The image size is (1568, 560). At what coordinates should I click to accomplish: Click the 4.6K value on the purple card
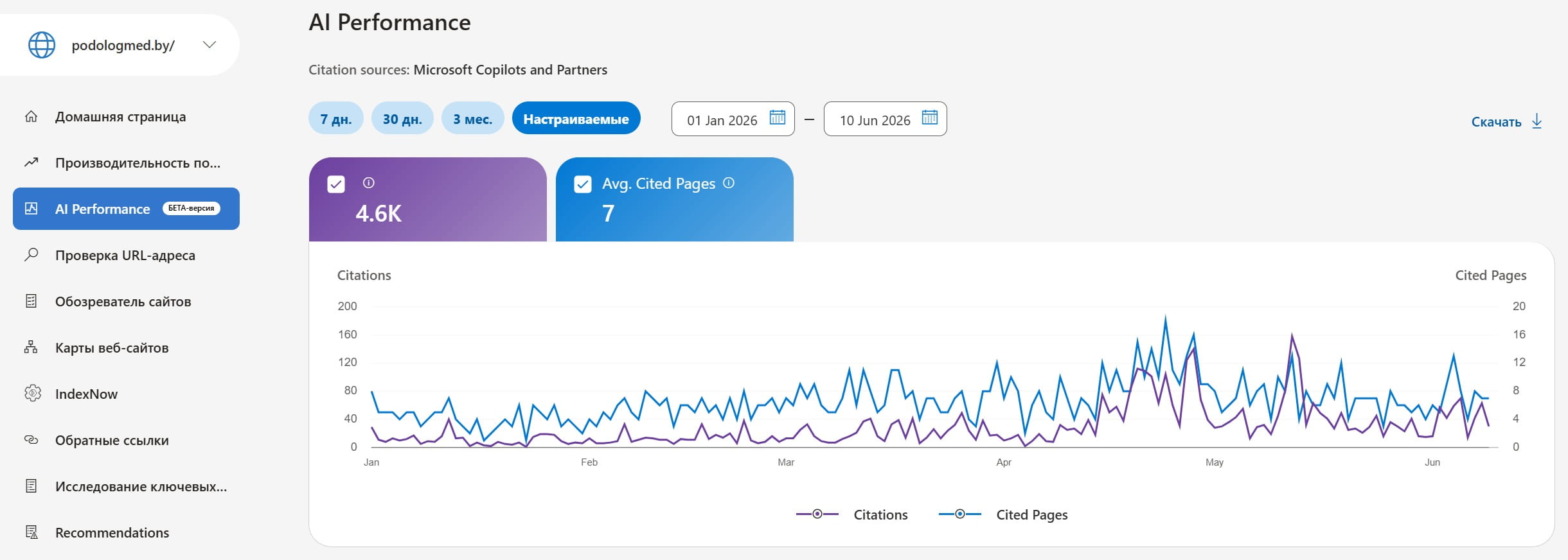[379, 213]
